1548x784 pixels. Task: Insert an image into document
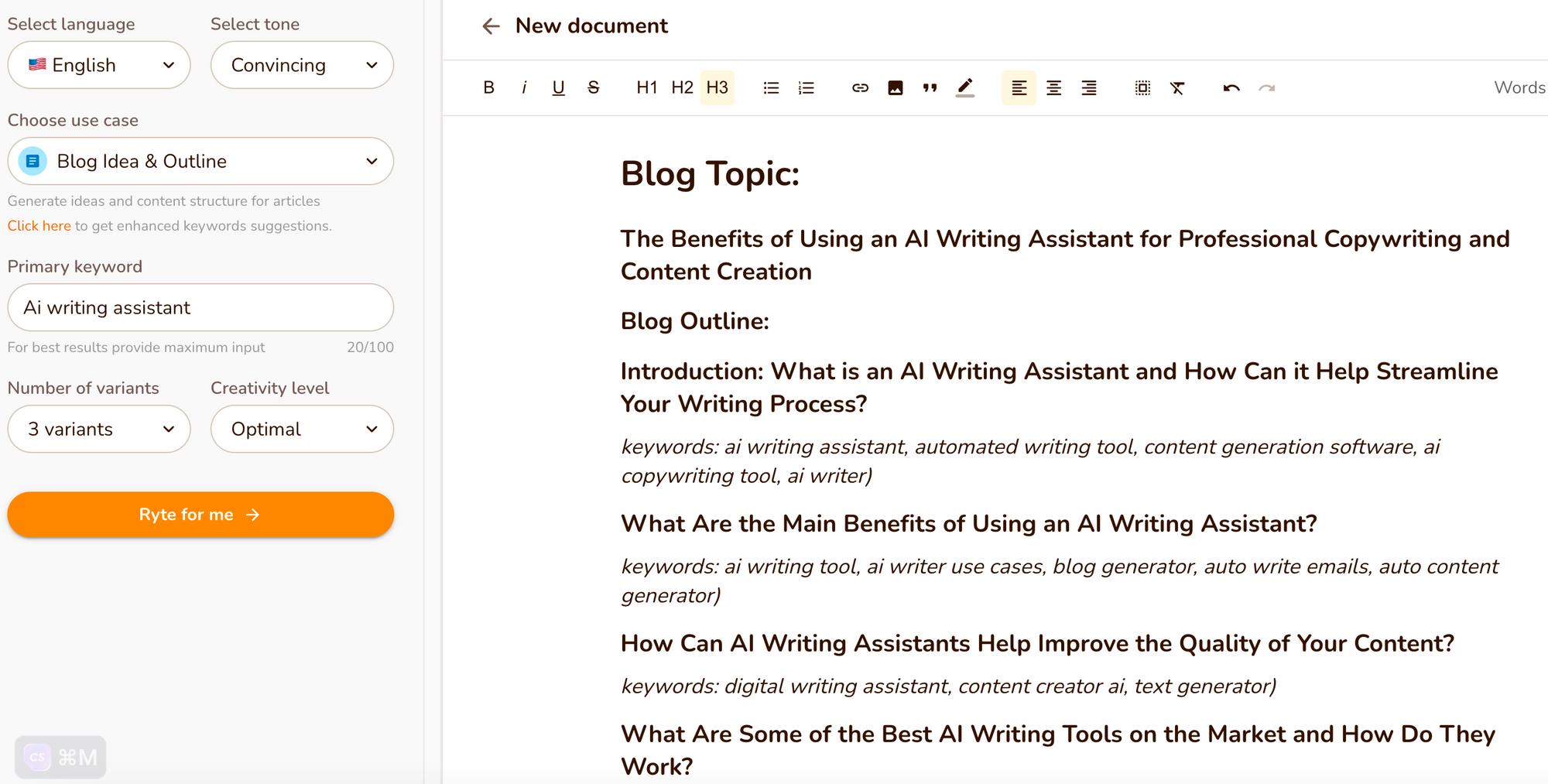point(895,87)
